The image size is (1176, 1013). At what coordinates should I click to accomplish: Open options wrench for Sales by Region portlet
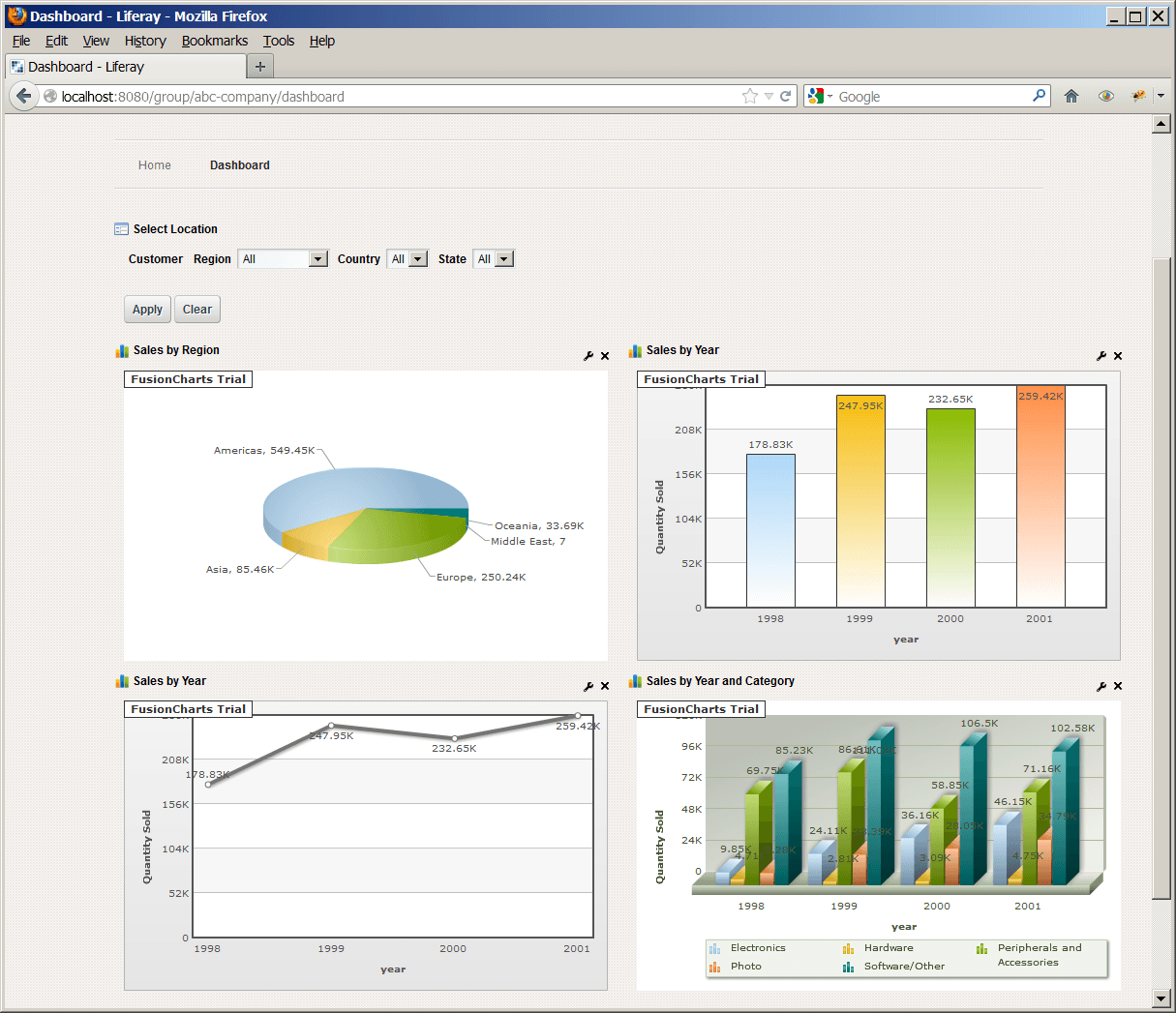click(588, 356)
